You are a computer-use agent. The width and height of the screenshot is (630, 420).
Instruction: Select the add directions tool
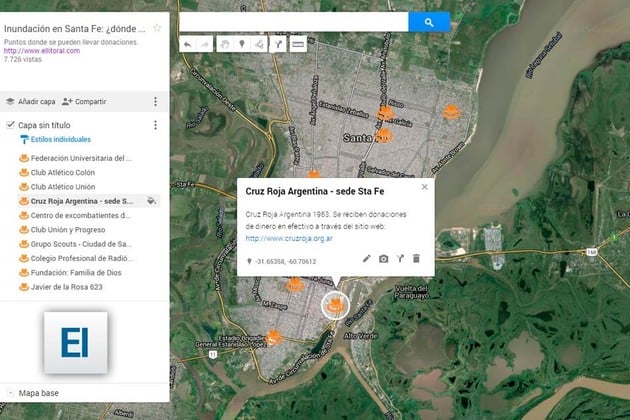(x=278, y=44)
